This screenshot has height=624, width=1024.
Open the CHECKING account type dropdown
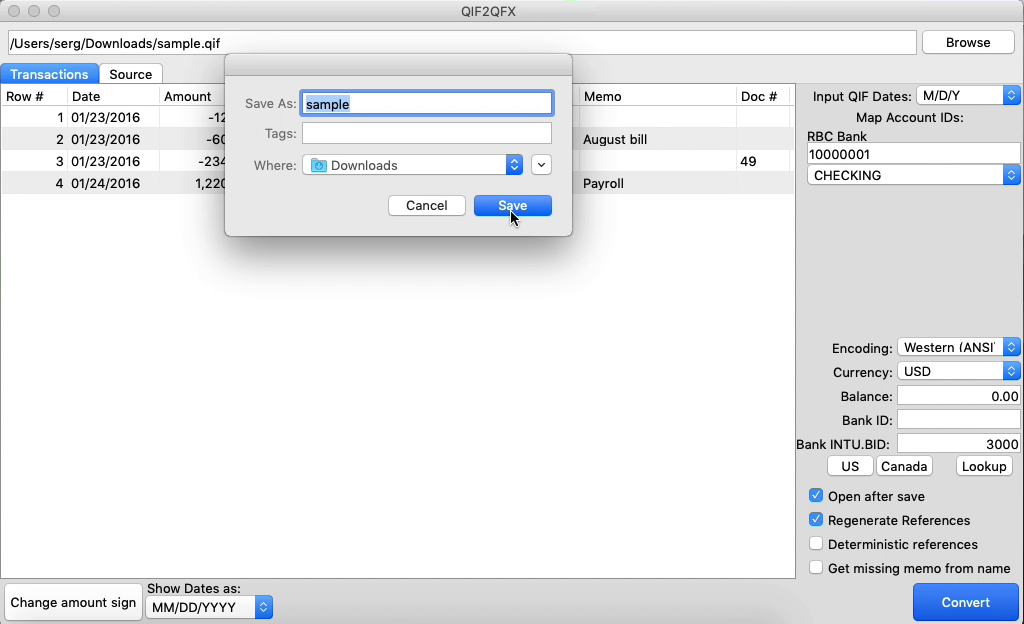(913, 175)
